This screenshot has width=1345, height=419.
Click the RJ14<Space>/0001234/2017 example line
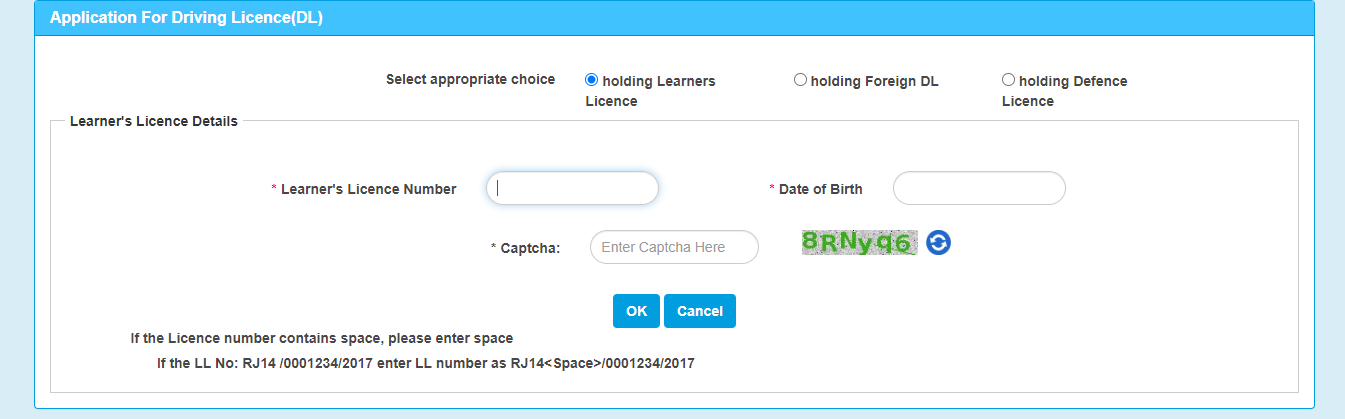point(425,364)
